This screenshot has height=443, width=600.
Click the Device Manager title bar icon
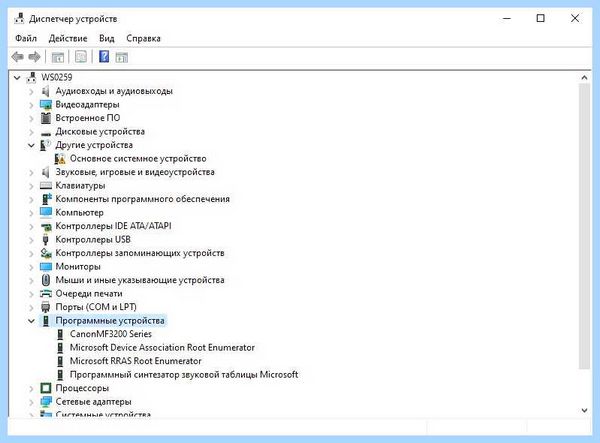point(19,18)
